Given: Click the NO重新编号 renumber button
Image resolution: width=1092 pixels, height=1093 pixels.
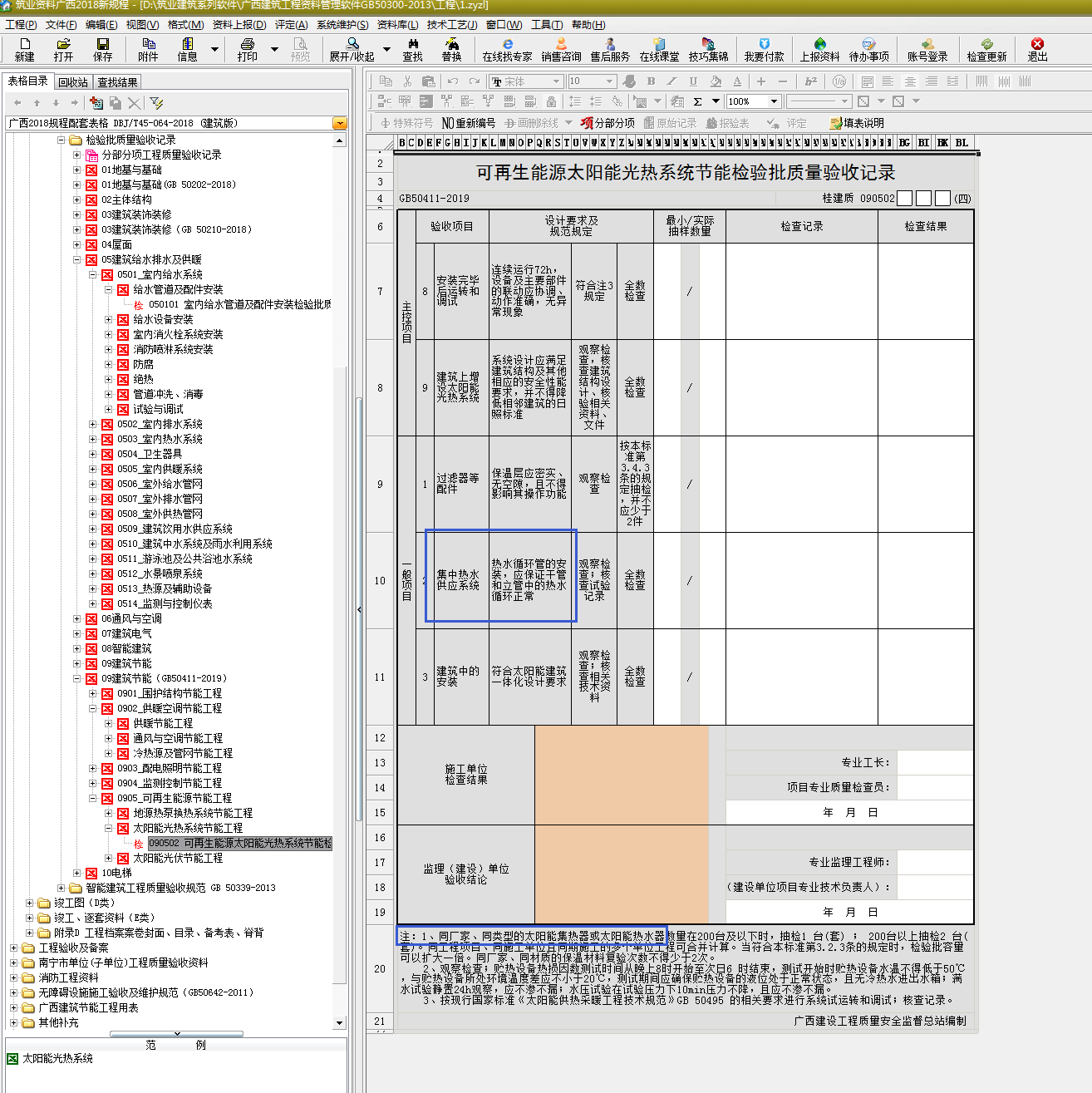Looking at the screenshot, I should coord(468,123).
